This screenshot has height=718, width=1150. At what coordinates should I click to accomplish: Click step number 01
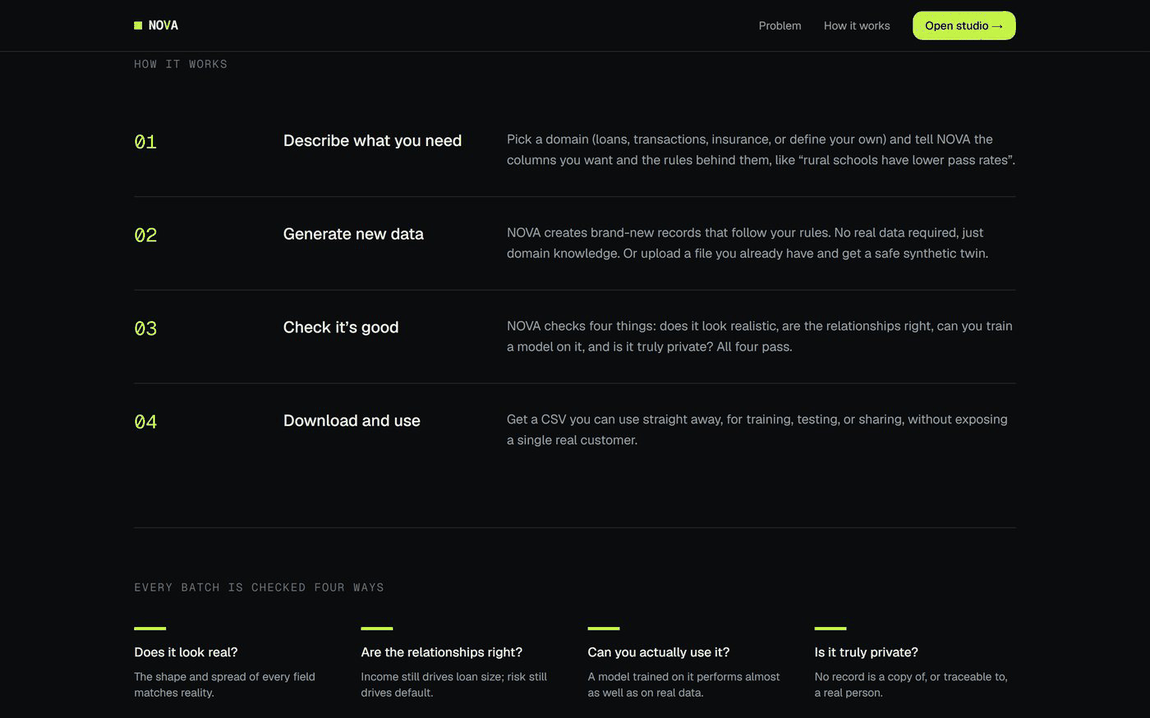pos(145,142)
